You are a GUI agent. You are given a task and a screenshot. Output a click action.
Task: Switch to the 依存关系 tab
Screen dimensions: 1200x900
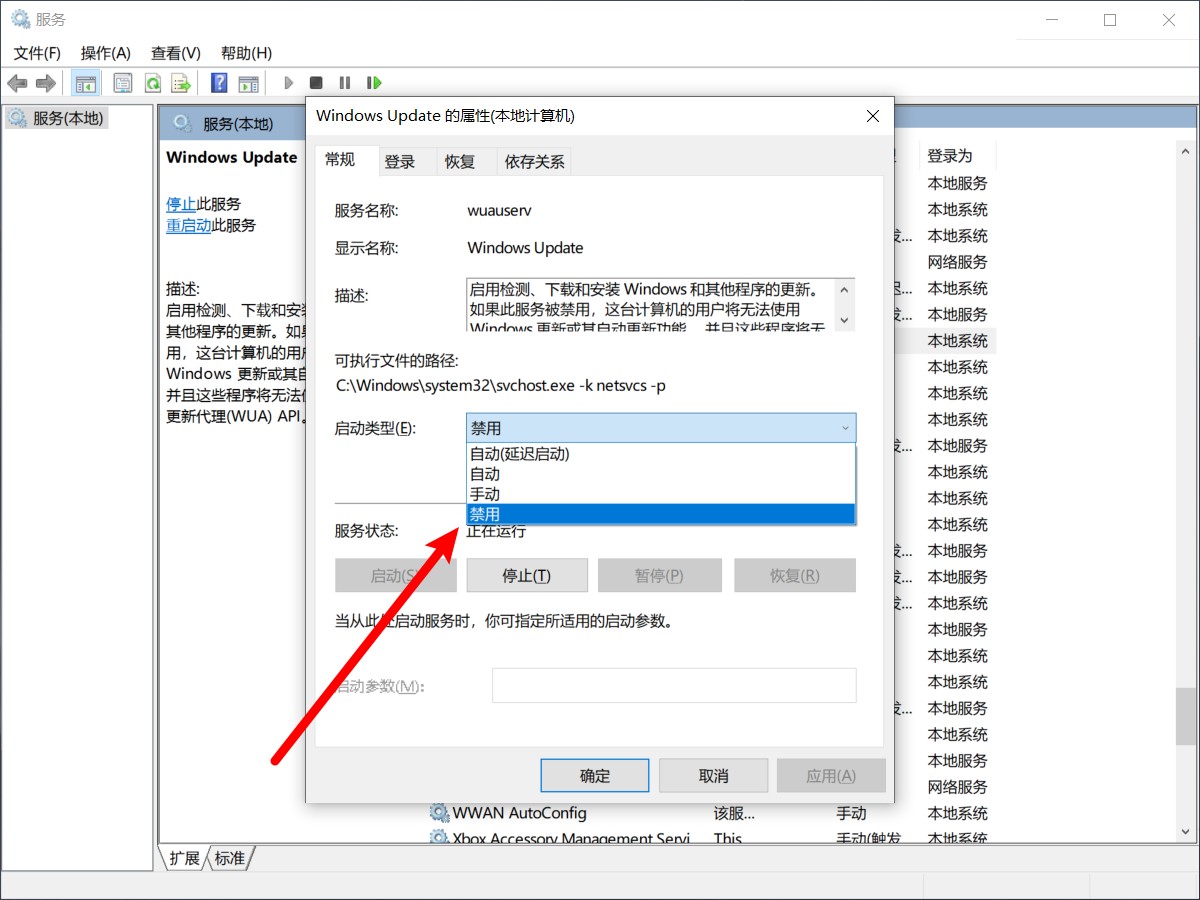(x=533, y=160)
